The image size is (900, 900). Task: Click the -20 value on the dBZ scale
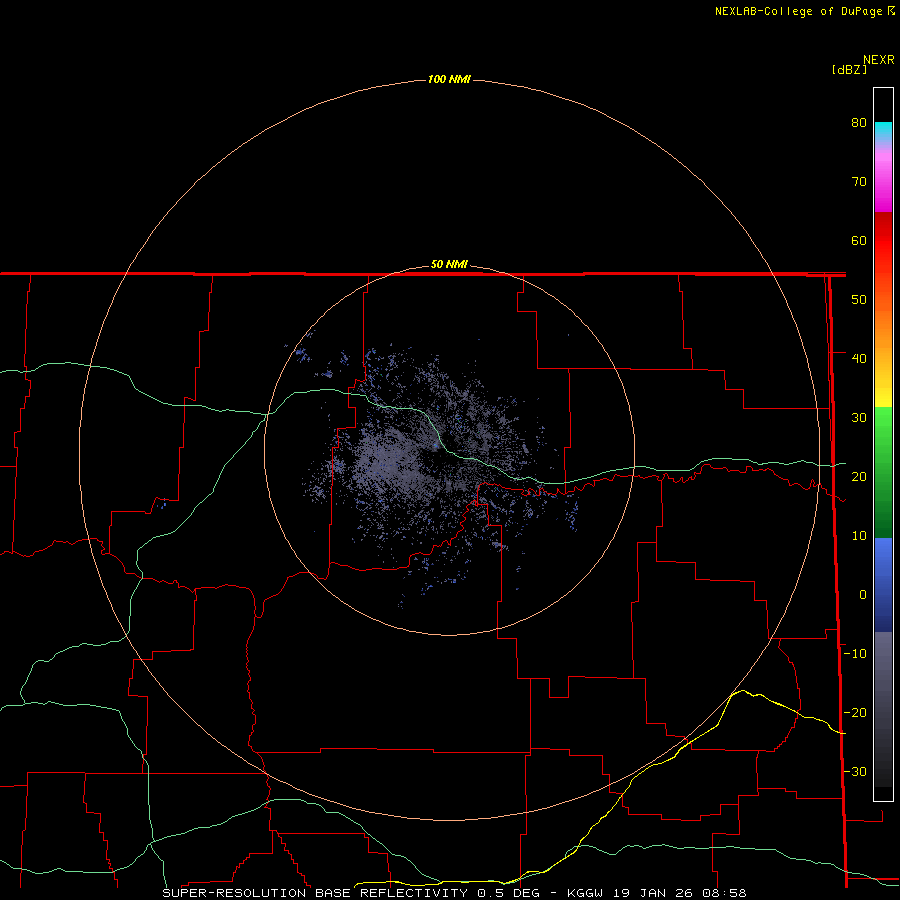click(855, 713)
